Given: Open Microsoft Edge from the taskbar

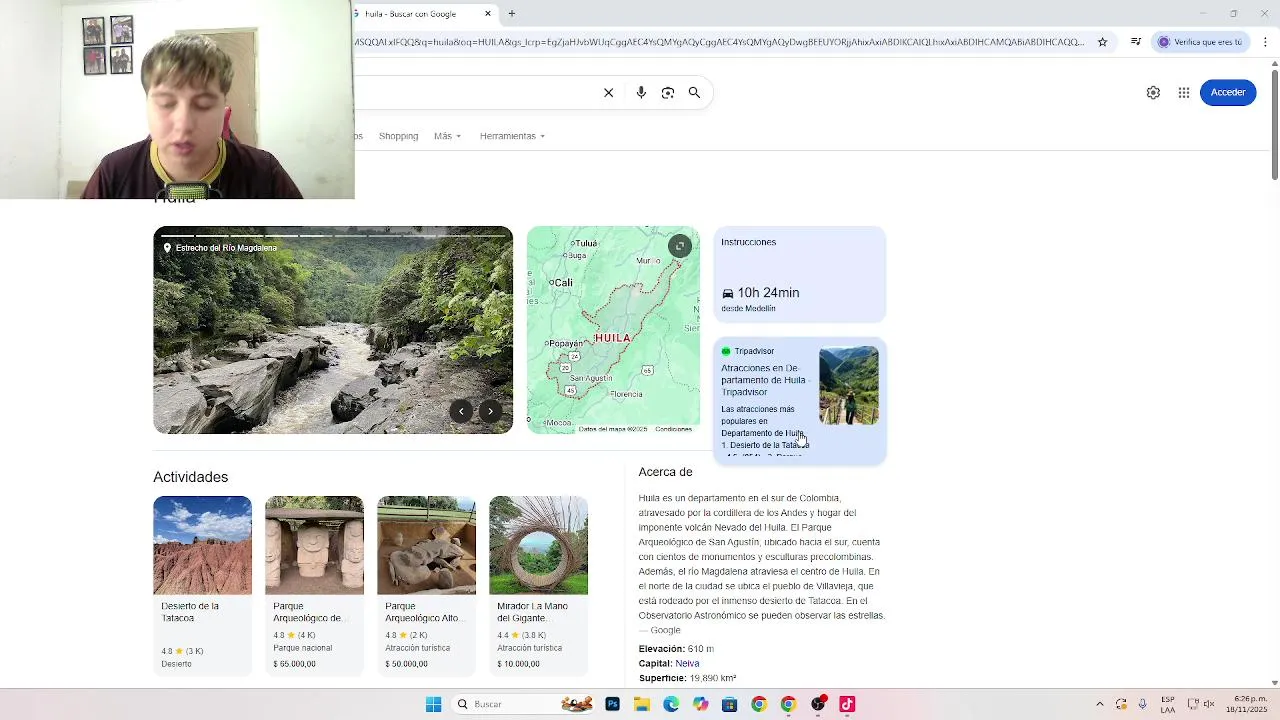Looking at the screenshot, I should click(671, 704).
